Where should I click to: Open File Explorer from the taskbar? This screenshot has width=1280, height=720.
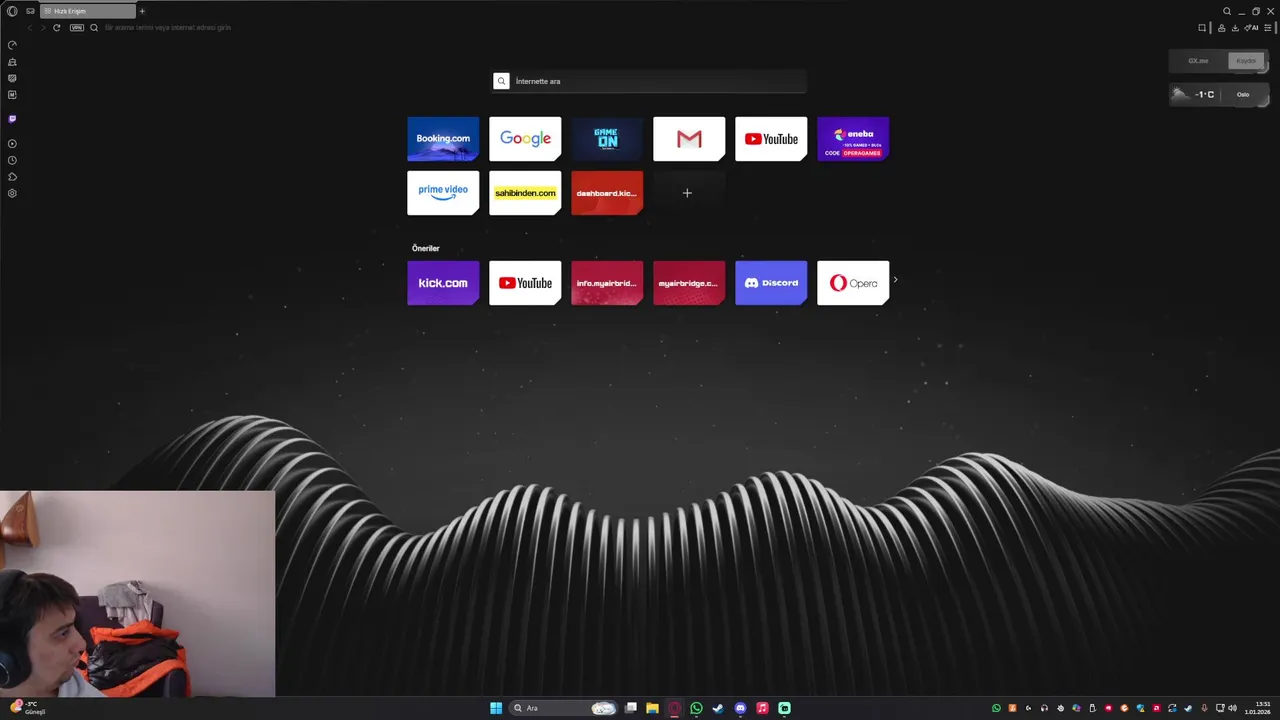[x=652, y=708]
